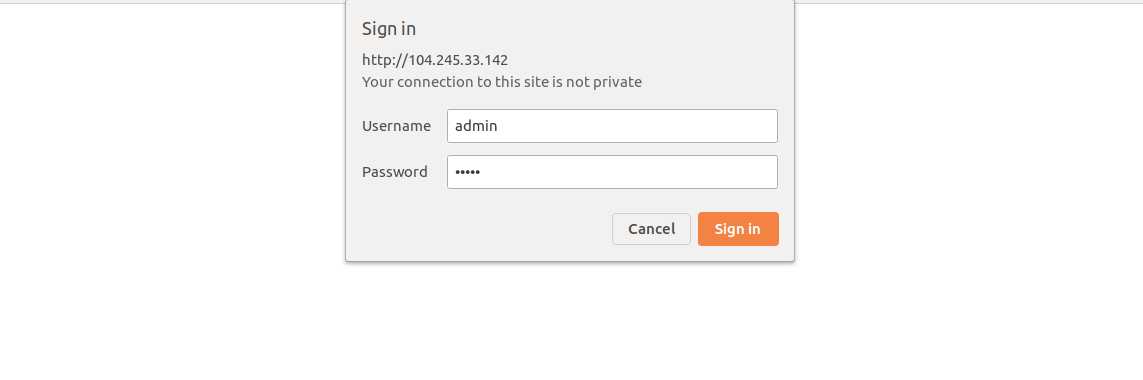This screenshot has width=1143, height=380.
Task: Click the empty right side of the Username field
Action: 693,126
